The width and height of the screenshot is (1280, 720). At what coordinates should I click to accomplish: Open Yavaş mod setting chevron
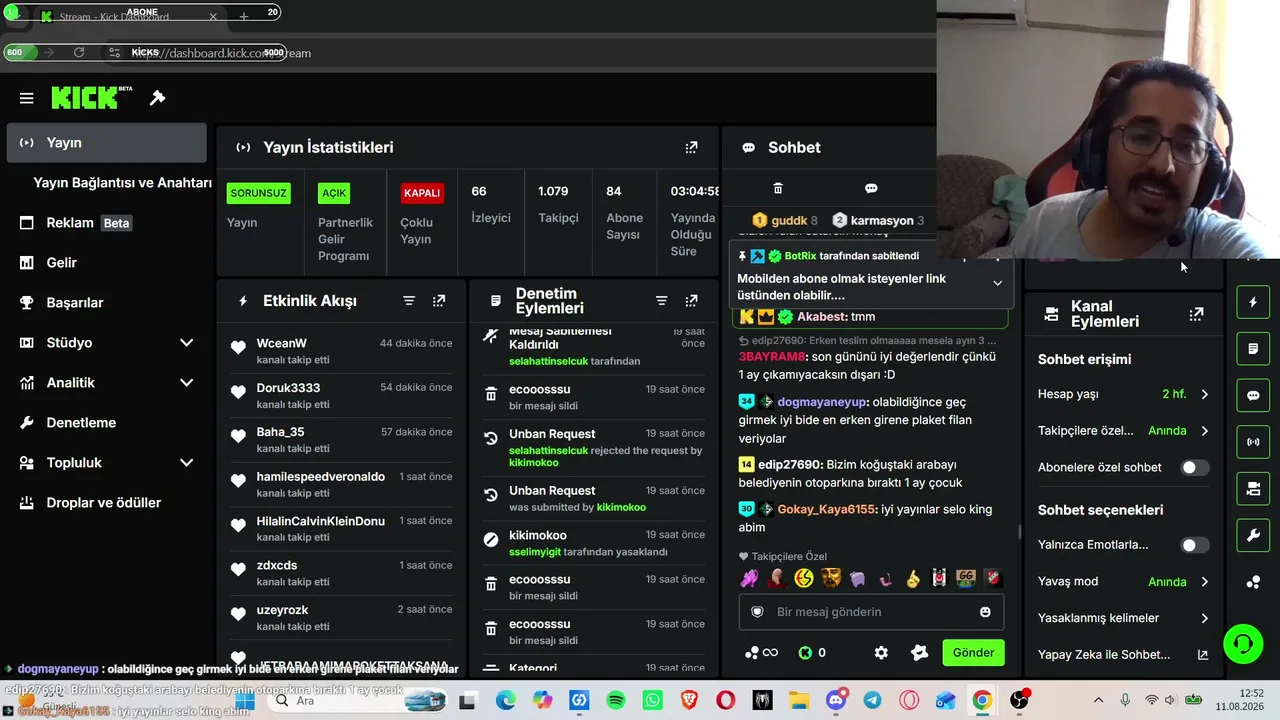click(x=1204, y=582)
